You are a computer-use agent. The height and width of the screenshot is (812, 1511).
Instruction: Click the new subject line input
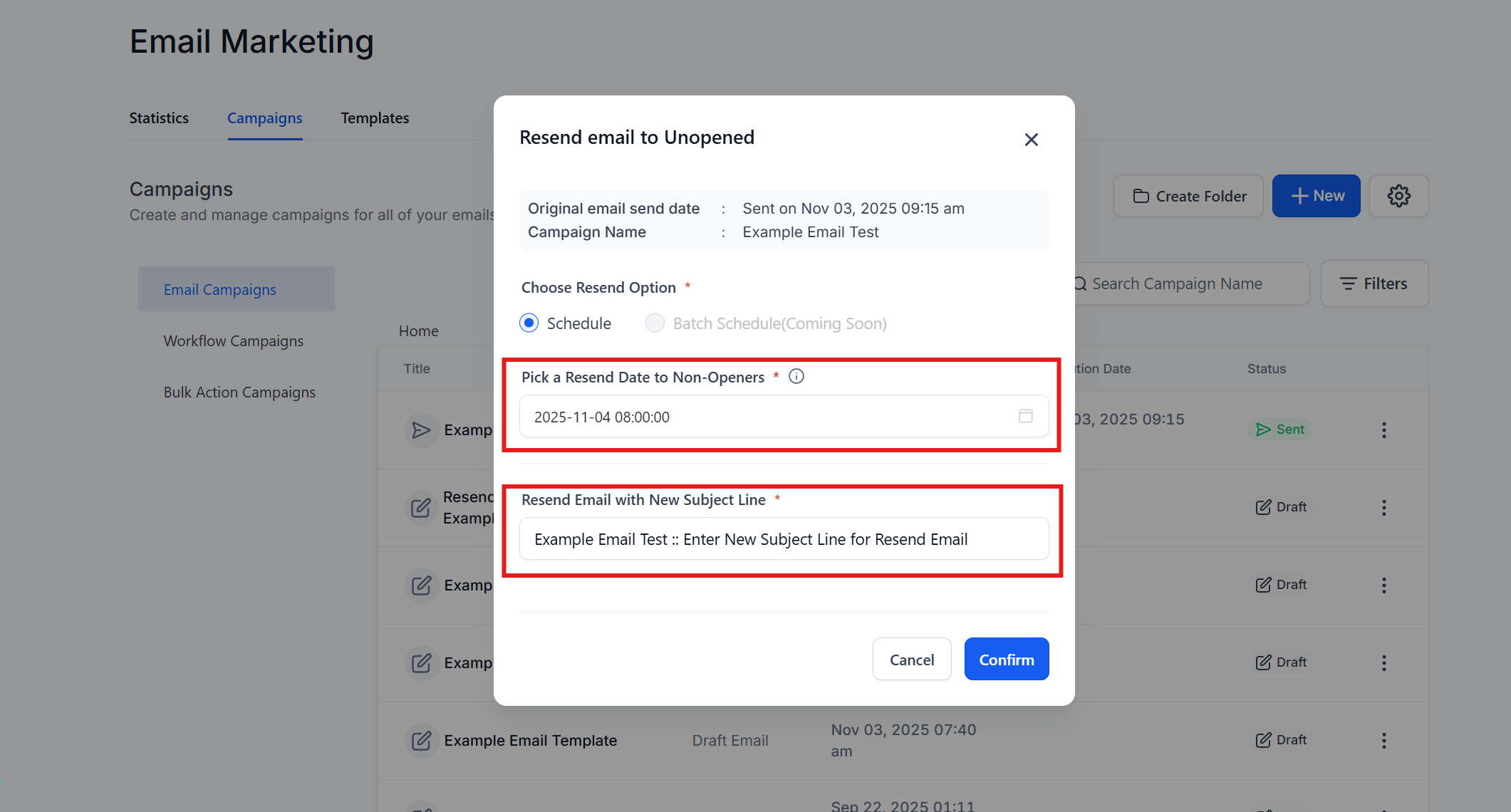pos(784,539)
